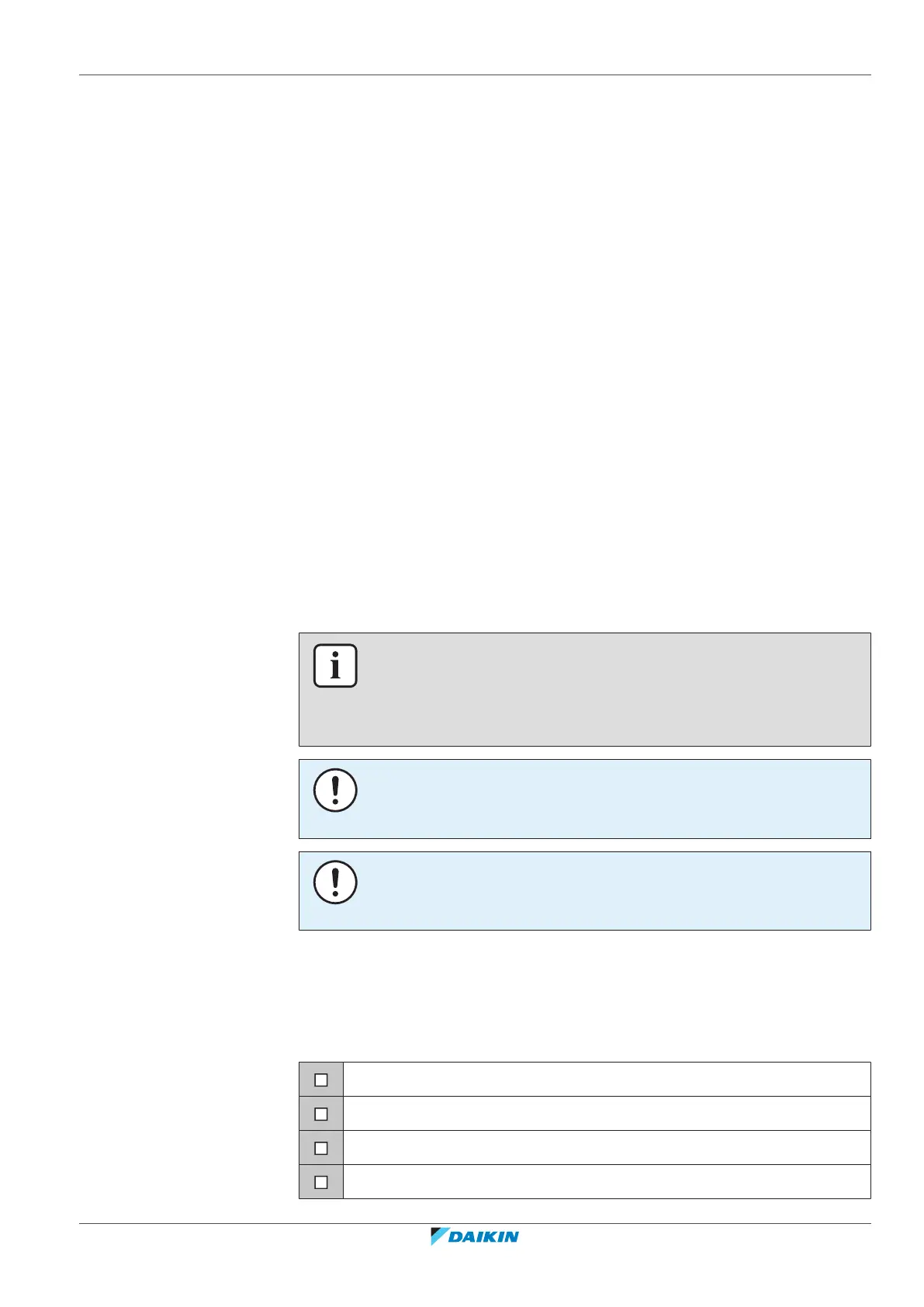Click the information 'i' icon
The height and width of the screenshot is (1307, 924).
coord(335,666)
